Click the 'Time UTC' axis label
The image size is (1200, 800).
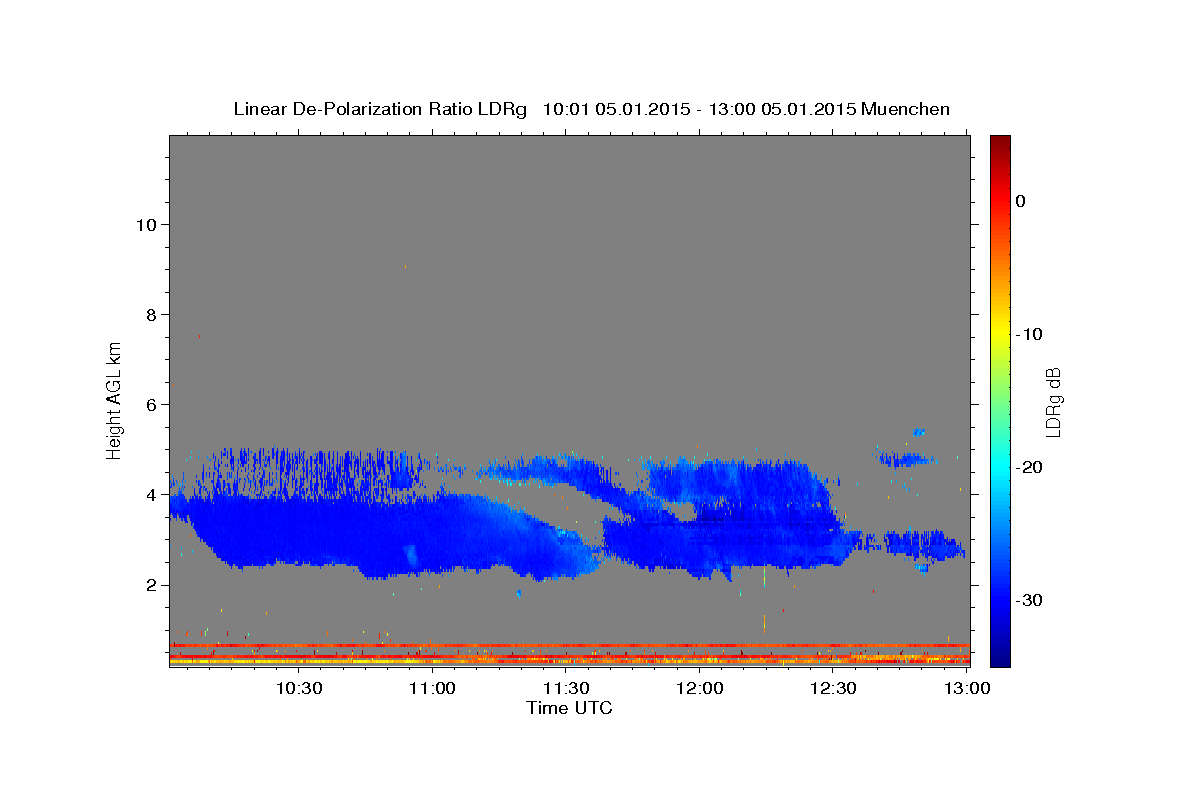click(x=569, y=708)
